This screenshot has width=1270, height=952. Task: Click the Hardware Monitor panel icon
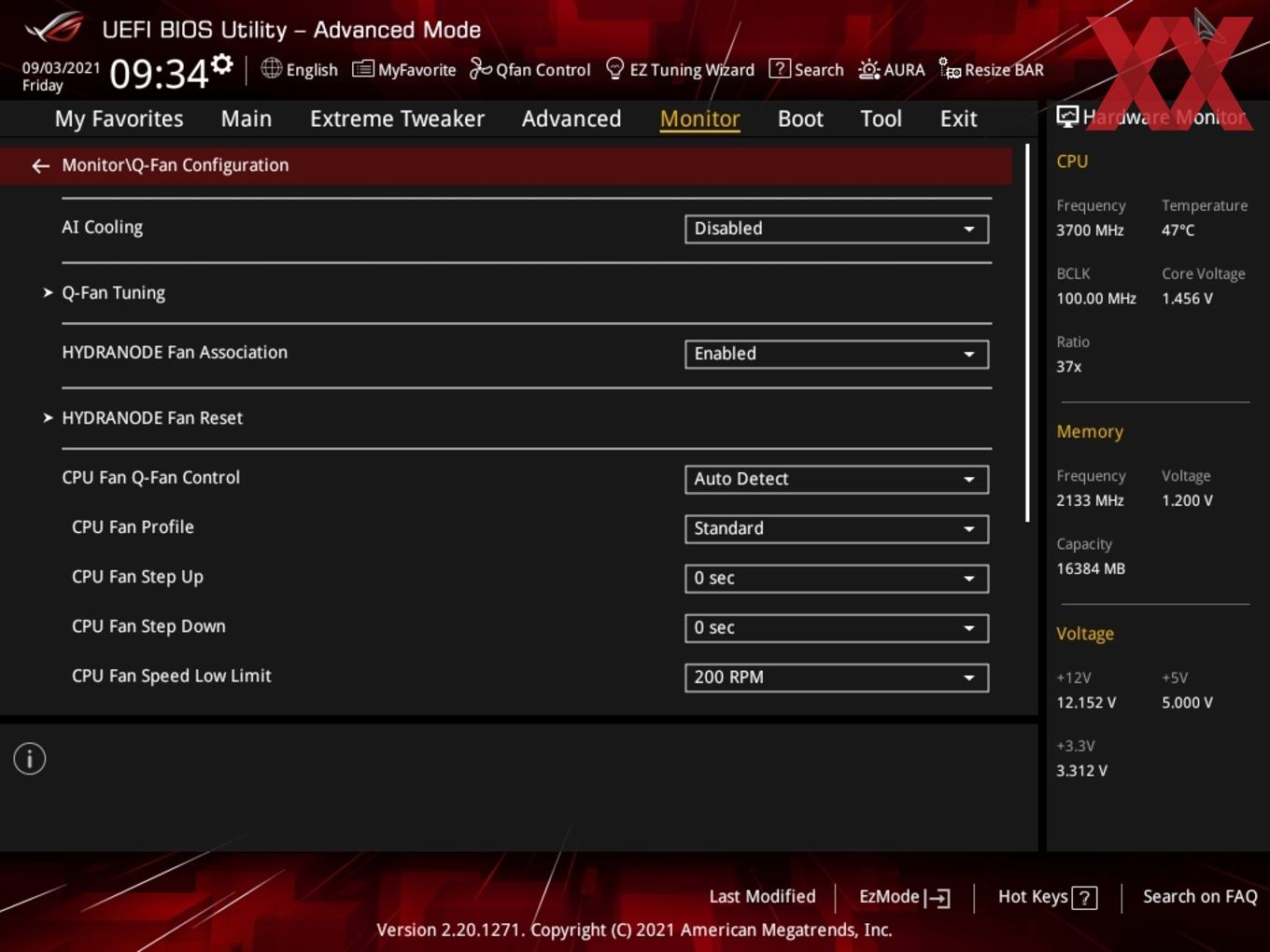coord(1067,116)
